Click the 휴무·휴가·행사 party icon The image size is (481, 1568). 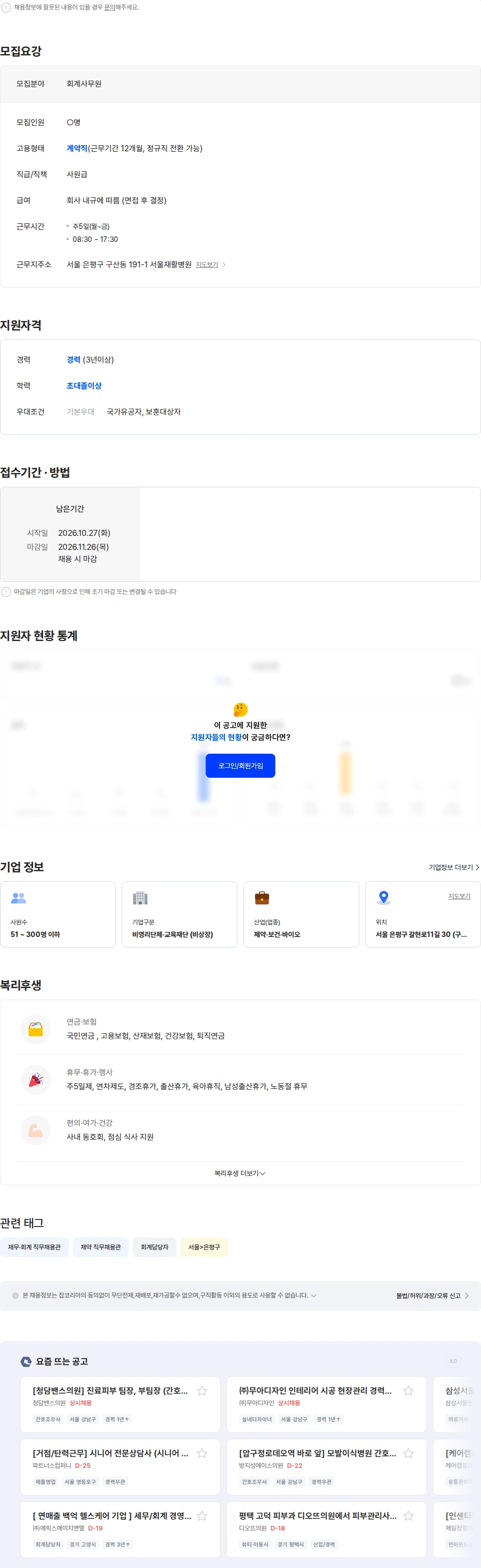click(35, 1080)
